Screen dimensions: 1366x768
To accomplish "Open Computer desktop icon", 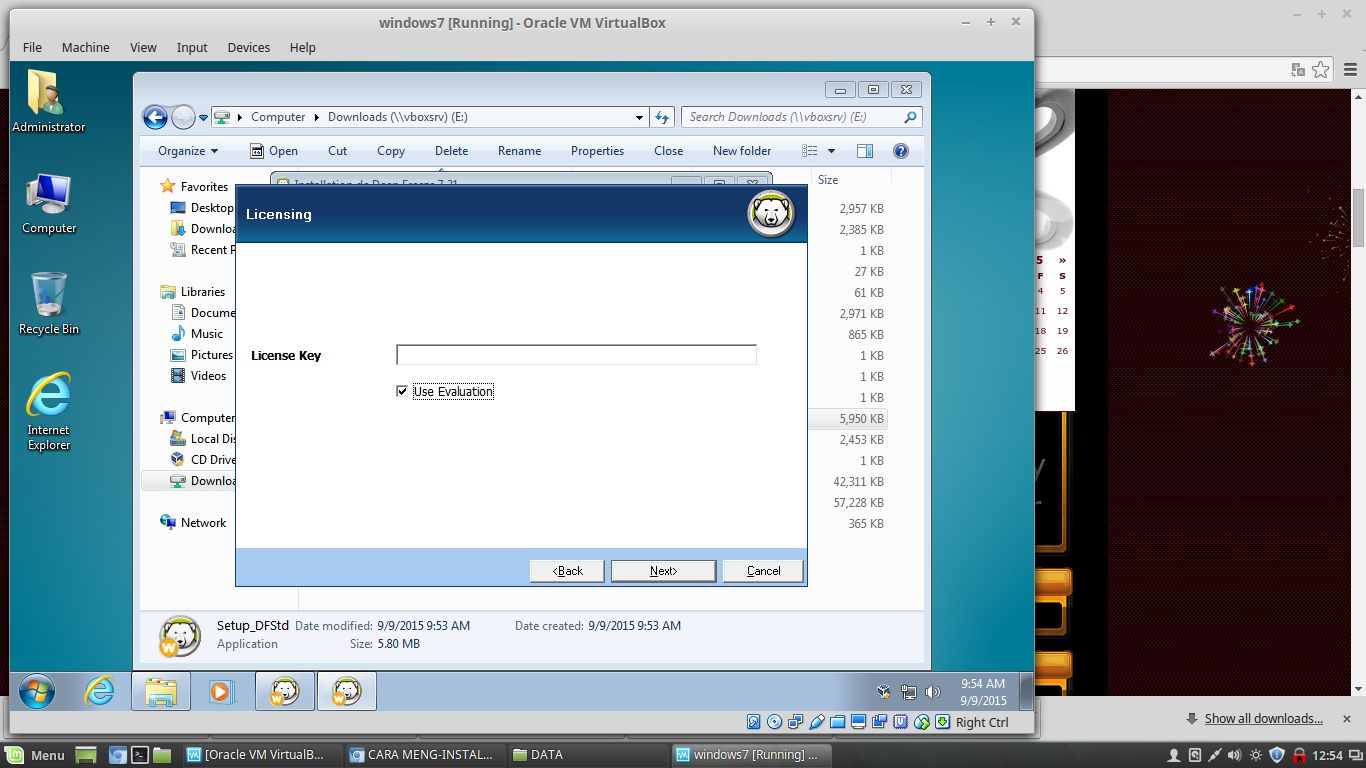I will click(49, 203).
